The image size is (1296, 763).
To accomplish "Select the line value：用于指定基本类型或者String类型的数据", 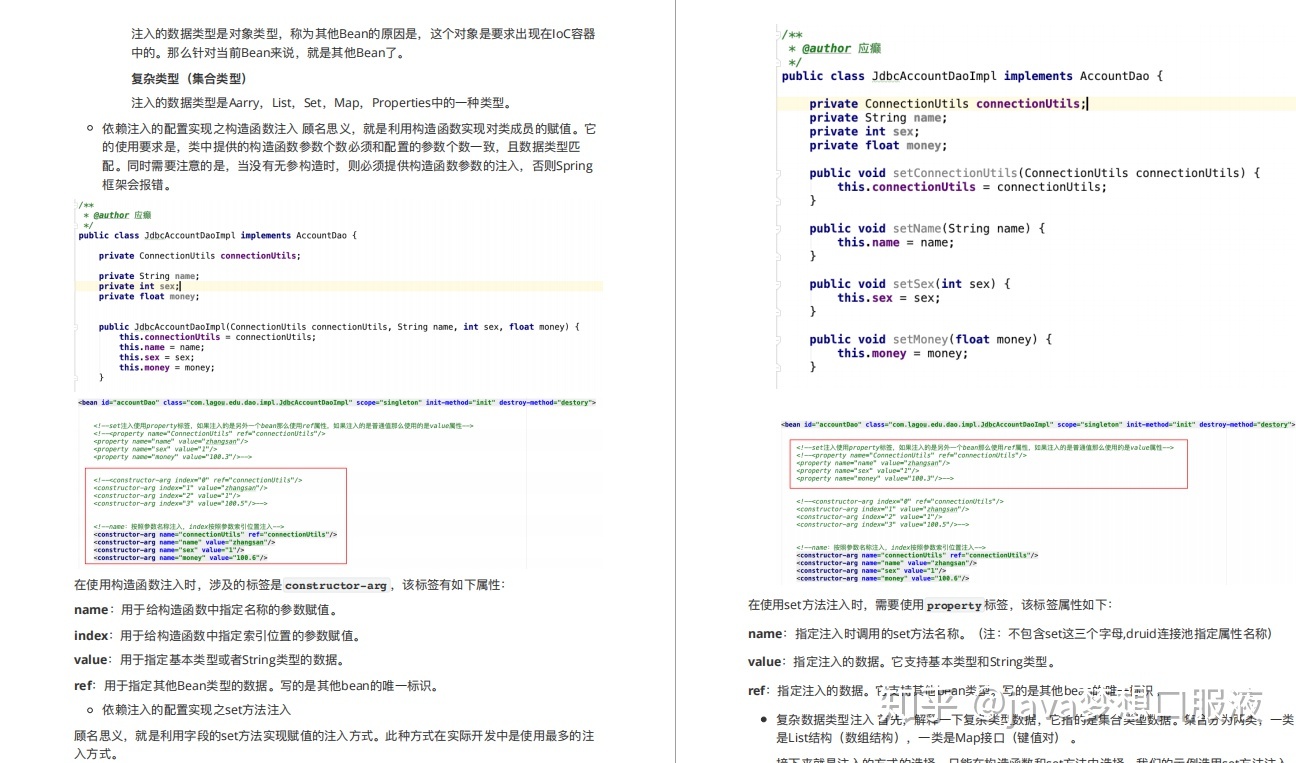I will (210, 660).
